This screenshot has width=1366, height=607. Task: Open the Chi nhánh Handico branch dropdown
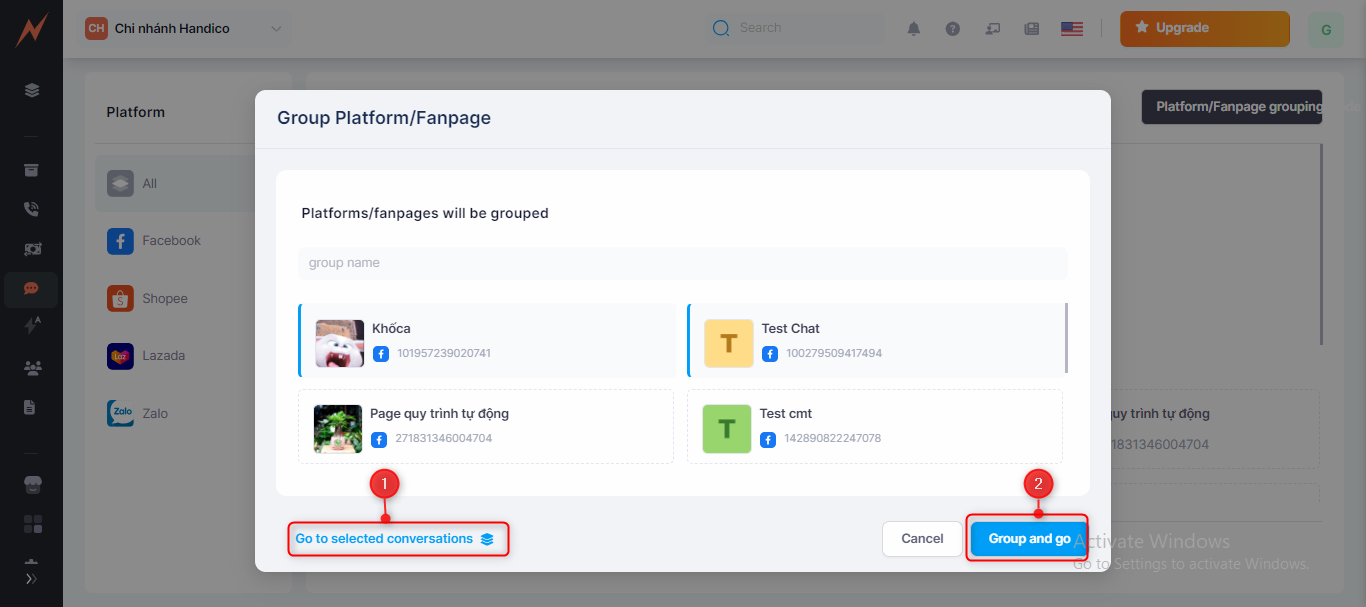point(185,29)
